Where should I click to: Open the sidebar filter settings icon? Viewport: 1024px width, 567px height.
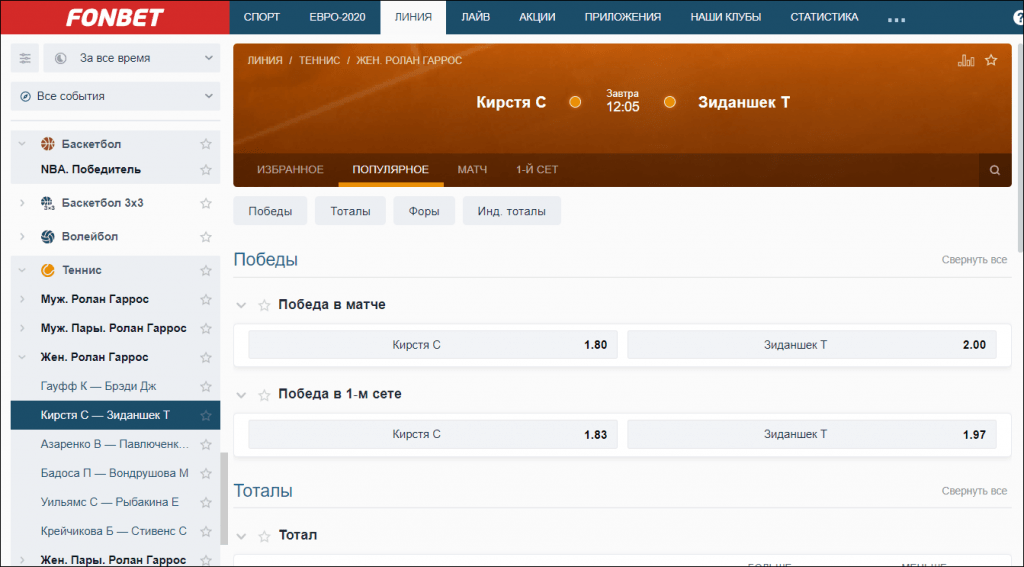25,58
